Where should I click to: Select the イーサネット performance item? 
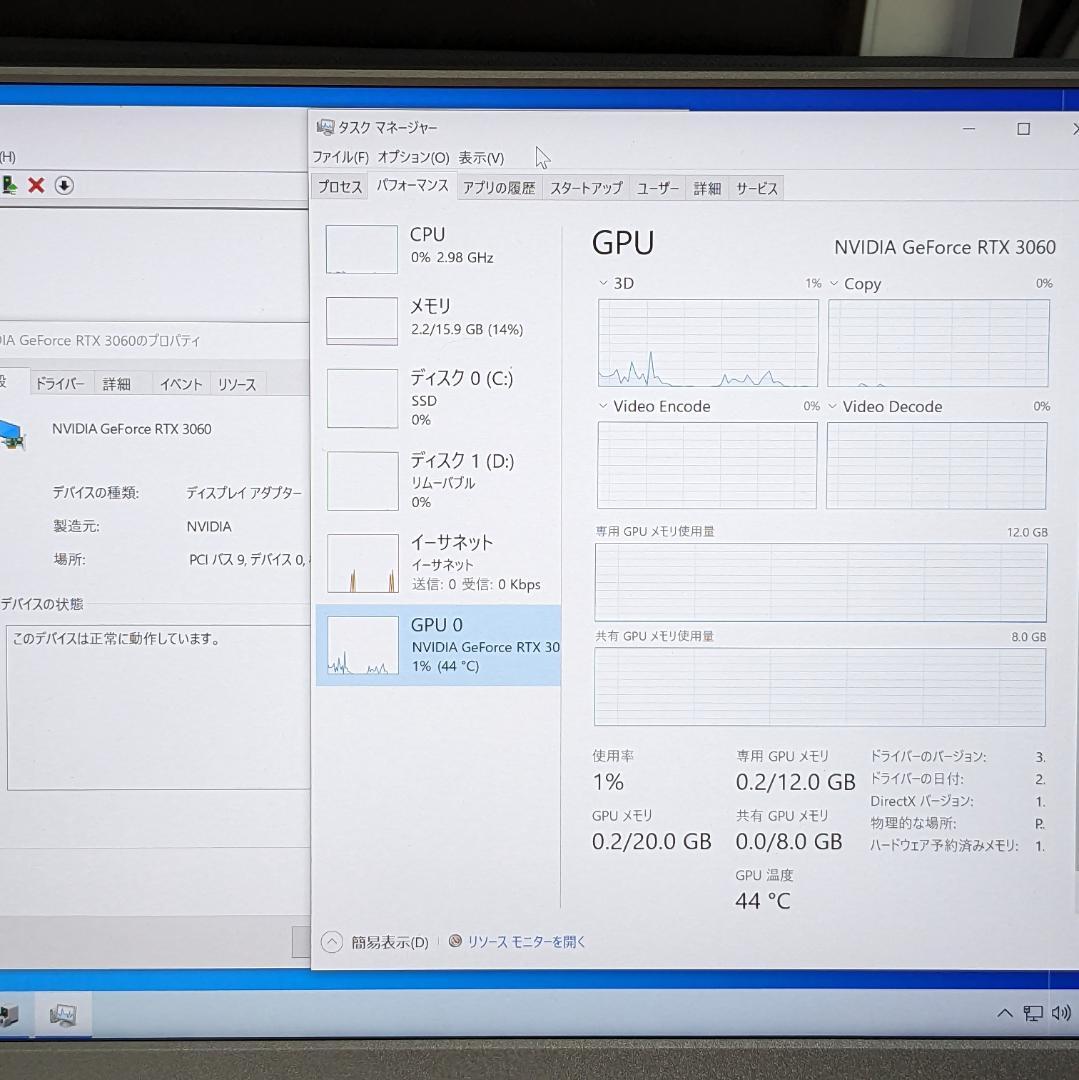[x=439, y=563]
